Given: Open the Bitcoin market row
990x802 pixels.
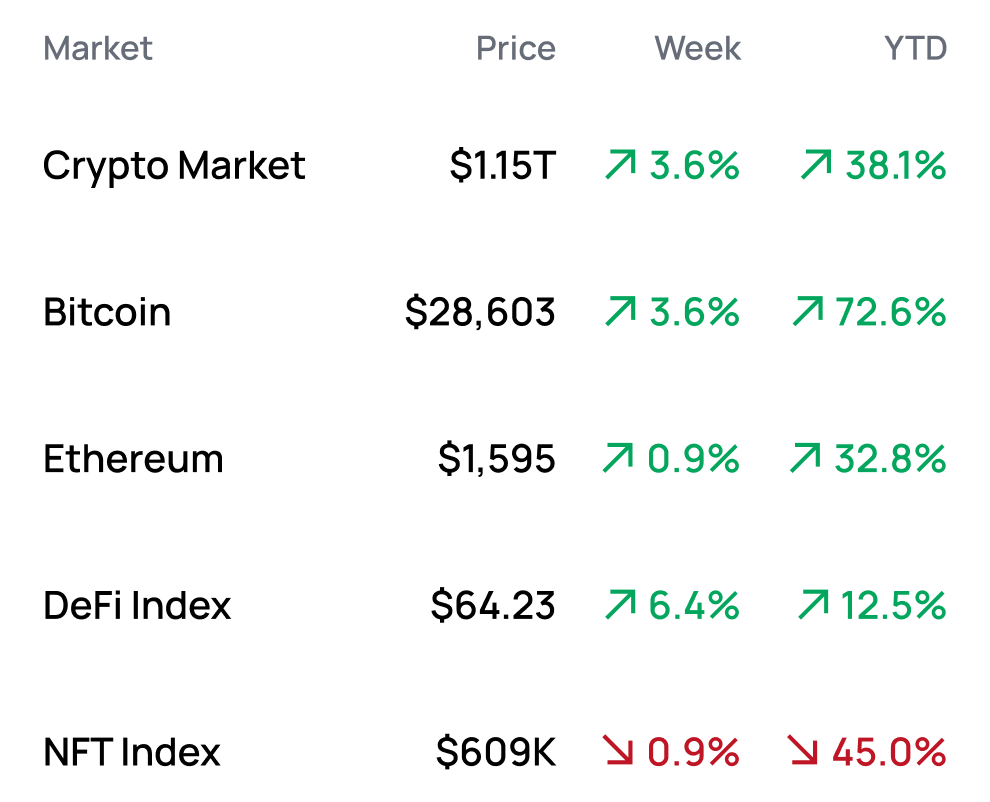Looking at the screenshot, I should point(107,312).
